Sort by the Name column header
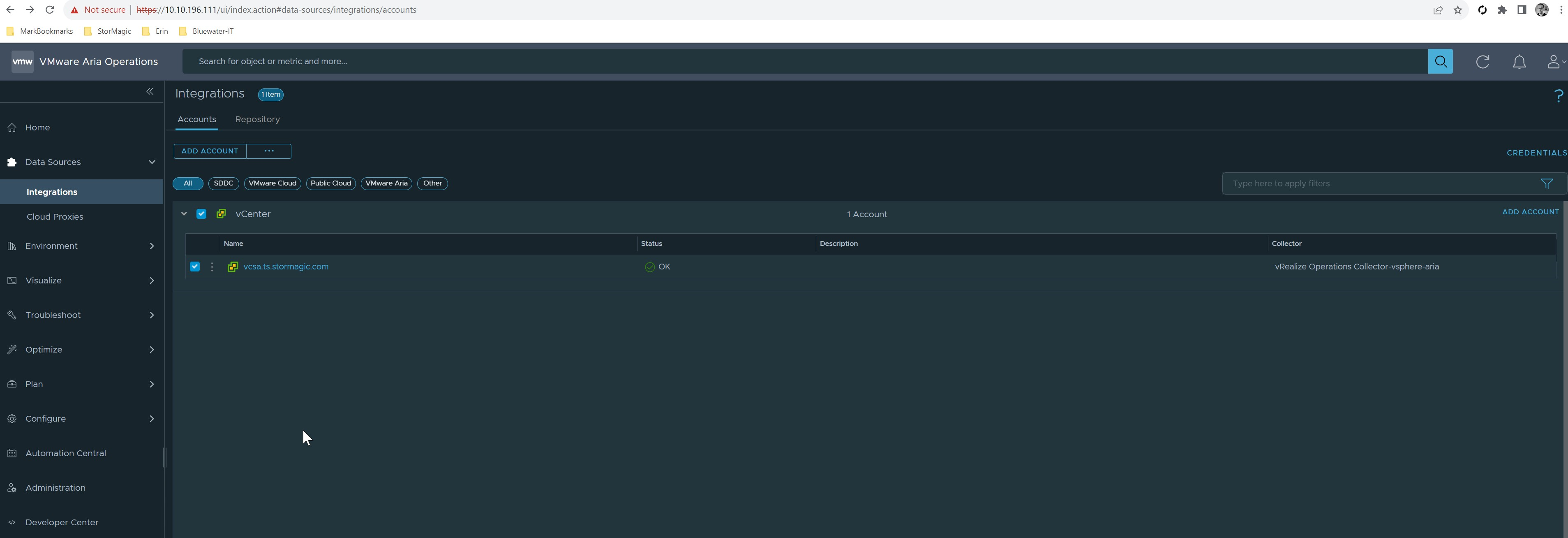The width and height of the screenshot is (1568, 538). point(233,244)
